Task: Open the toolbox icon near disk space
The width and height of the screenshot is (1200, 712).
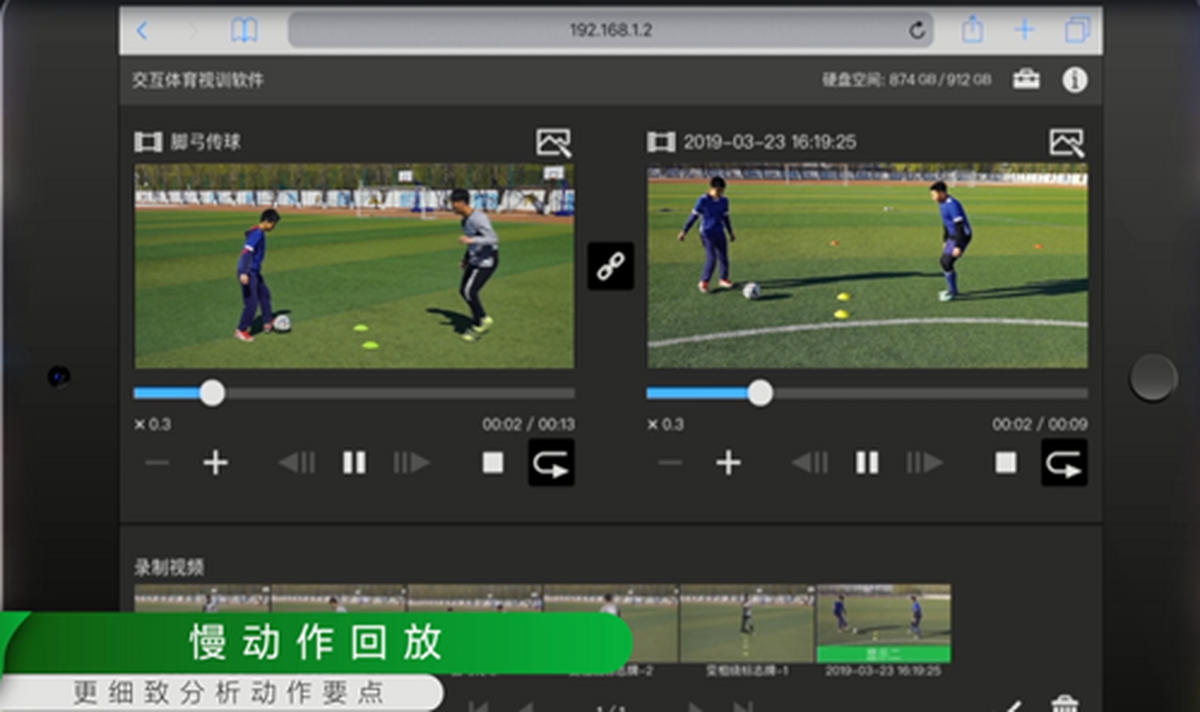Action: point(1026,80)
